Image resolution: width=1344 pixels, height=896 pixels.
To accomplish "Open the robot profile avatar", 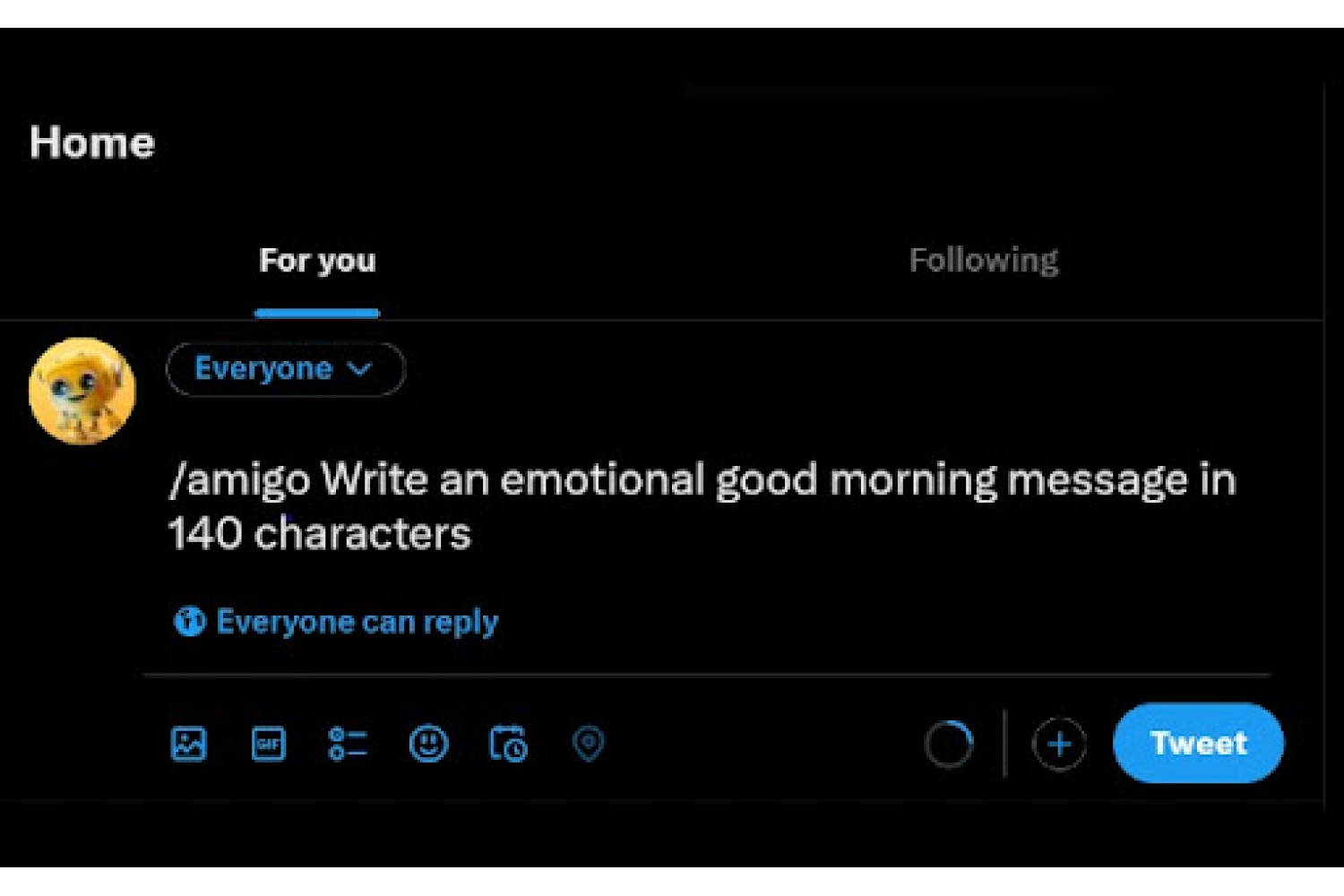I will tap(82, 391).
